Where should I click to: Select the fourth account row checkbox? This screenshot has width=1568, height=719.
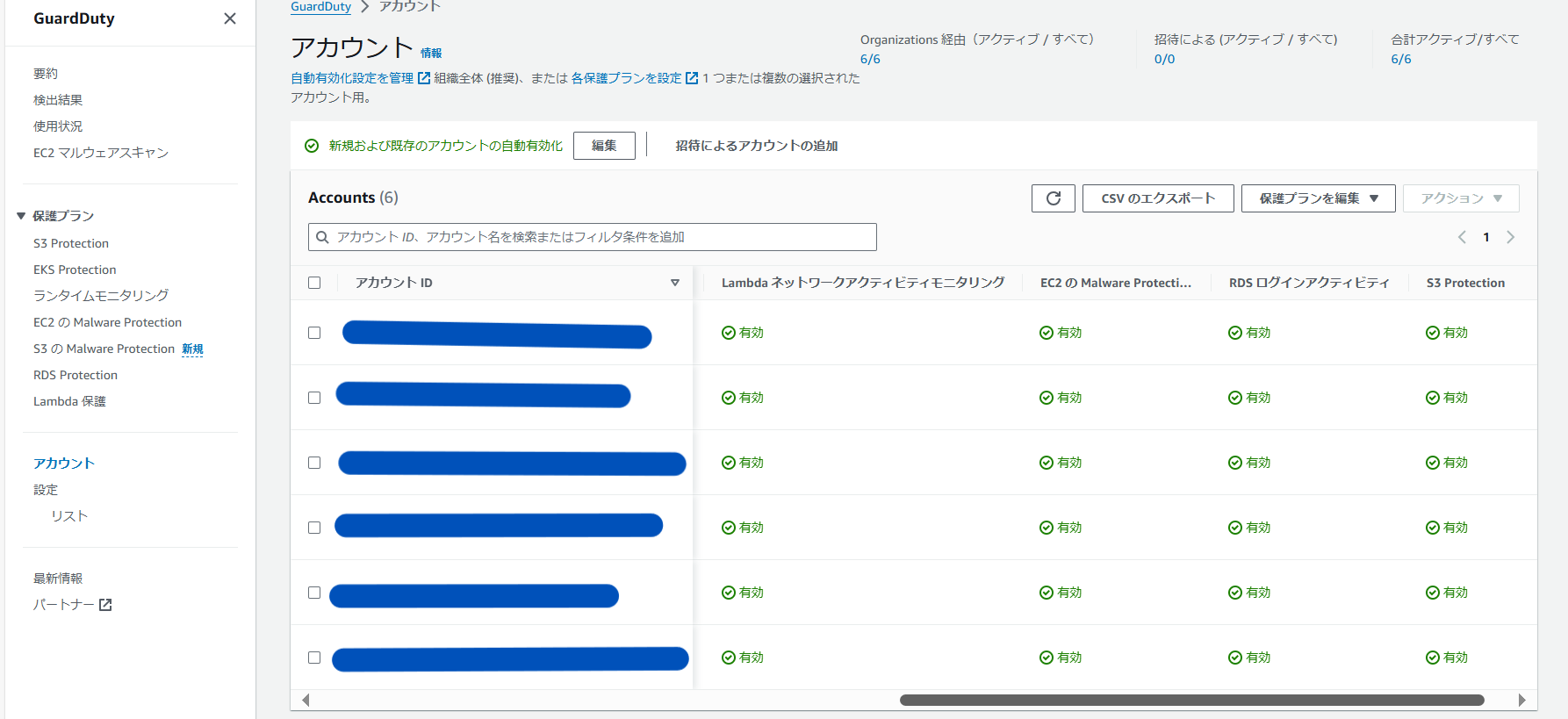pos(314,528)
